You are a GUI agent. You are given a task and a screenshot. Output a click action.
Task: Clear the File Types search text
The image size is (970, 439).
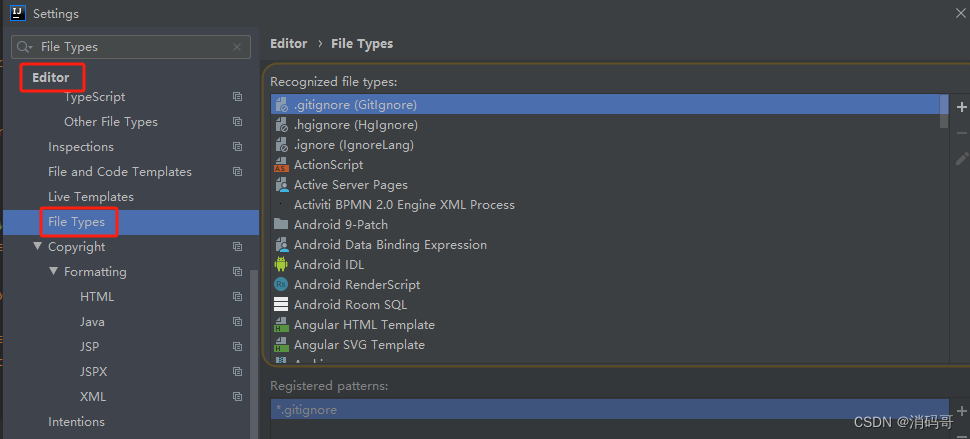(x=237, y=47)
